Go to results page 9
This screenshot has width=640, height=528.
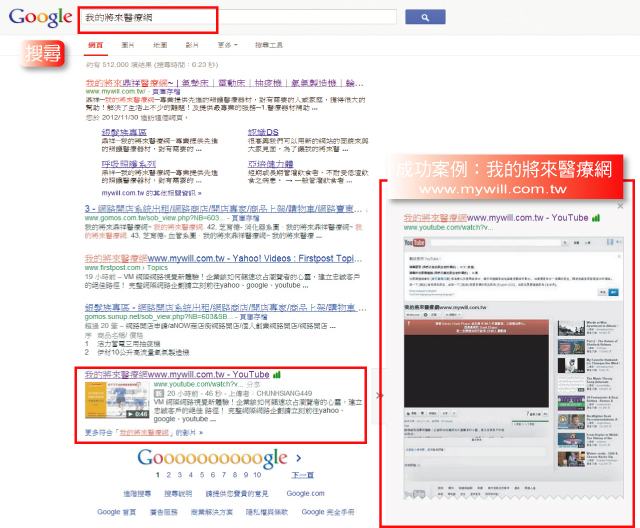(x=246, y=475)
